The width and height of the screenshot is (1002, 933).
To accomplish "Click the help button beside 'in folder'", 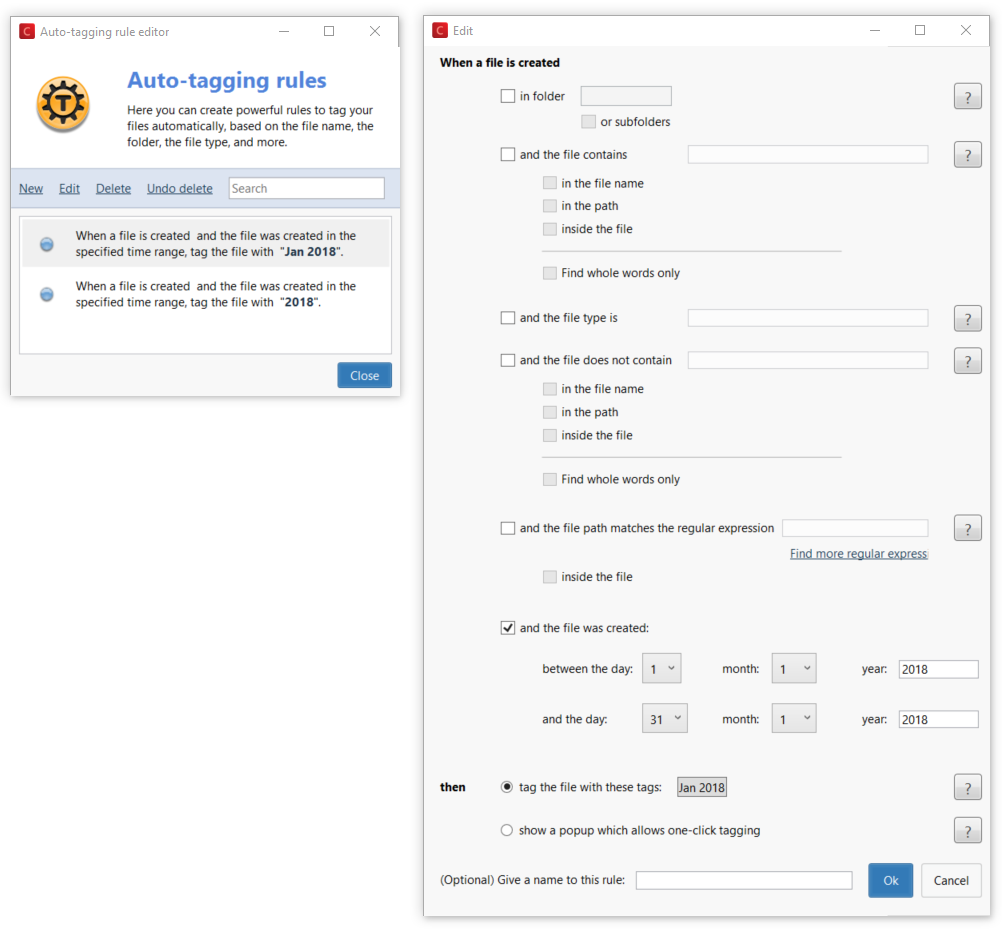I will (967, 97).
